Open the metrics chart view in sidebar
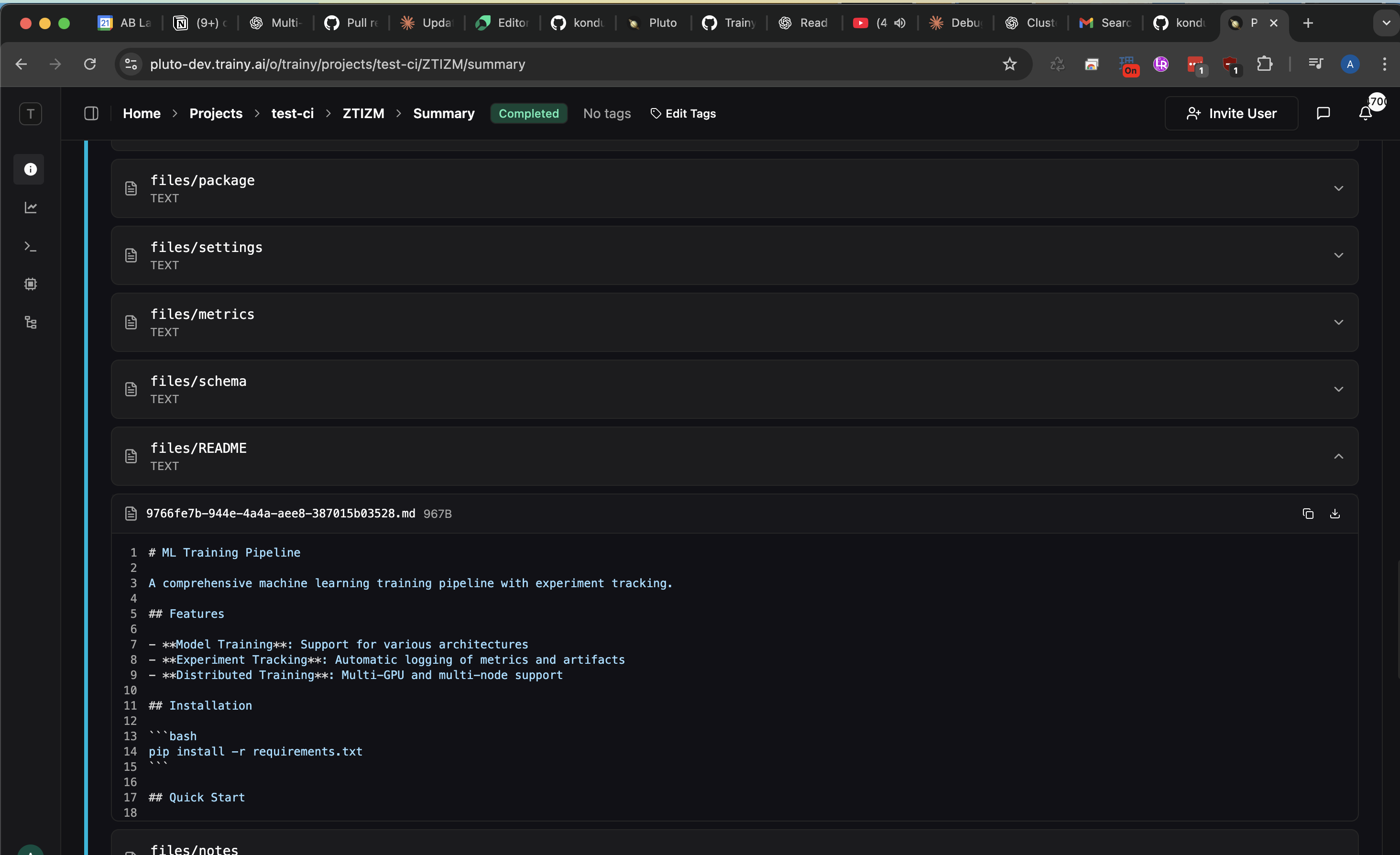Screen dimensions: 1400x855 (x=30, y=207)
